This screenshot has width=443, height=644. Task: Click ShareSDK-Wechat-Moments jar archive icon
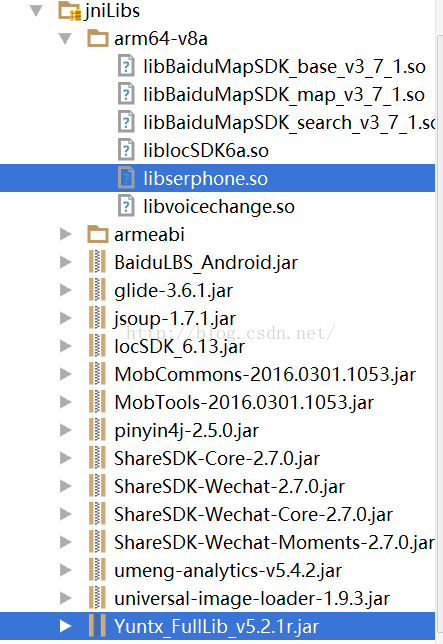pyautogui.click(x=97, y=542)
